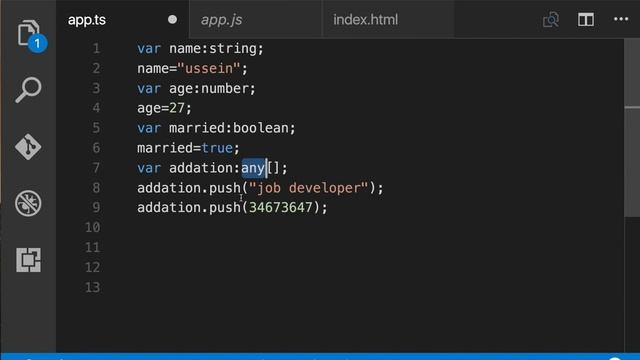
Task: Click the number 27 on line 4
Action: pos(177,108)
